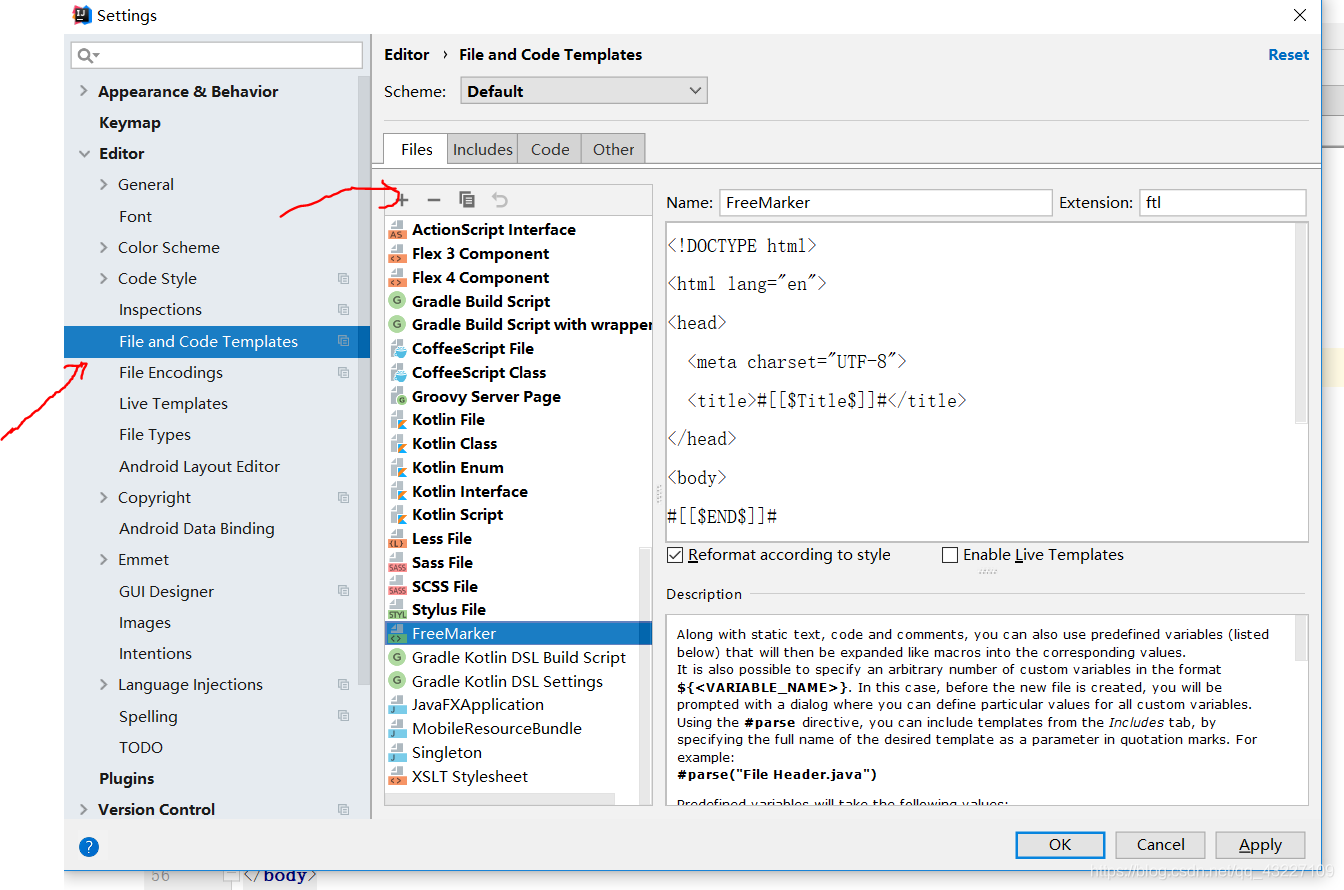Toggle Reformat according to style checkbox

point(675,555)
